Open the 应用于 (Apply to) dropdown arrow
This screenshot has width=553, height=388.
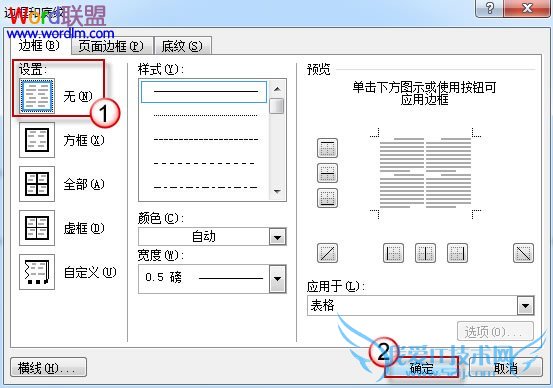click(525, 305)
